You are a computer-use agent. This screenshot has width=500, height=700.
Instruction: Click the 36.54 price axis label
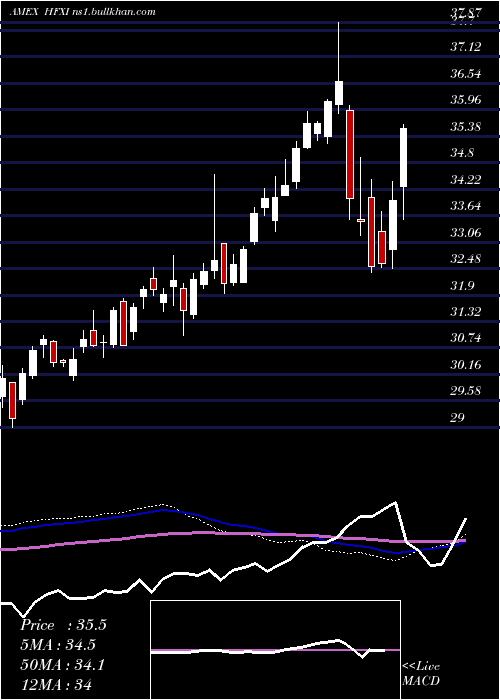pos(466,73)
